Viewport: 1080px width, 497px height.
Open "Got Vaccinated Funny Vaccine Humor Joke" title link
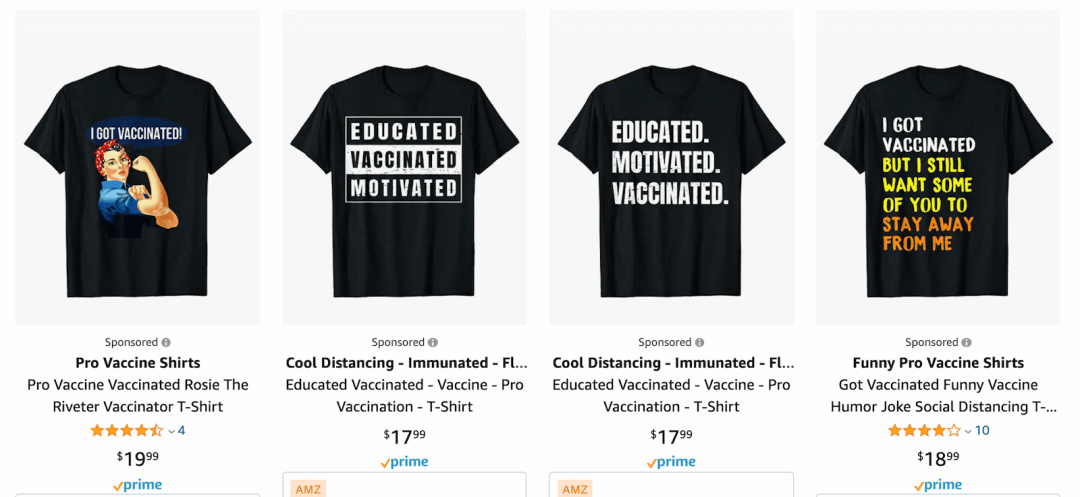coord(938,395)
